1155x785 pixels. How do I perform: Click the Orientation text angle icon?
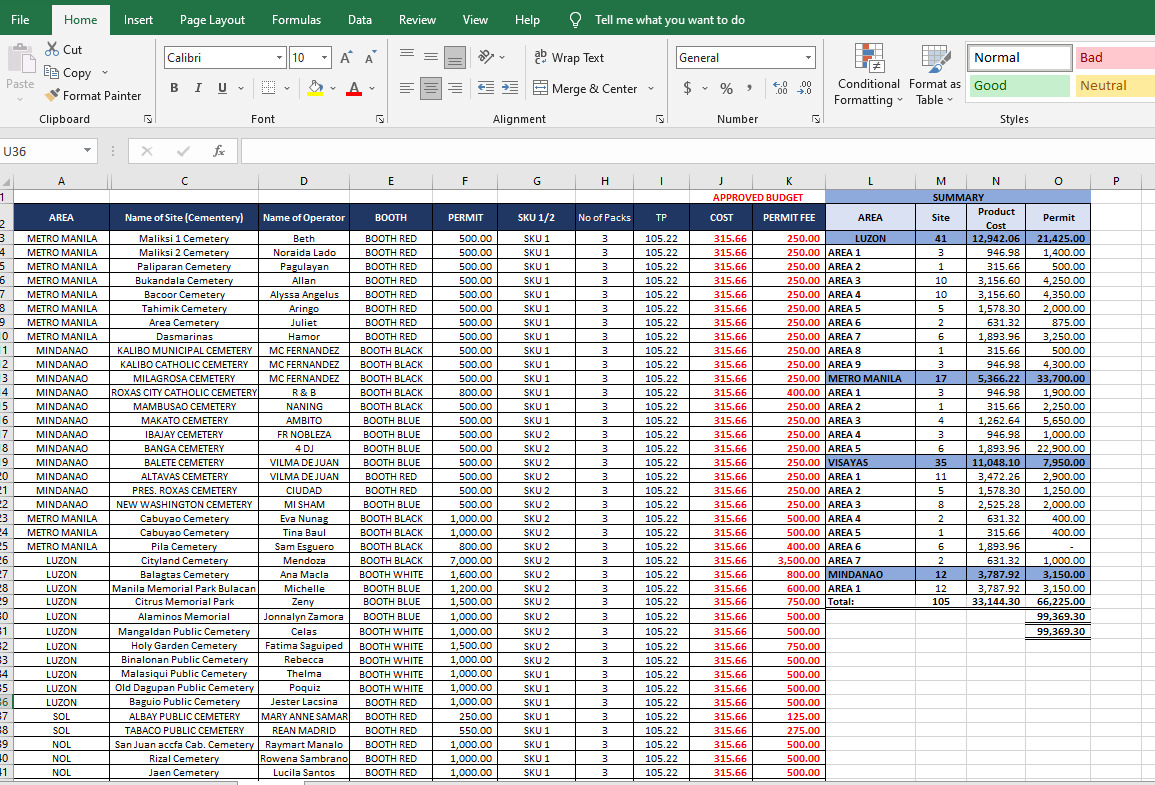(x=485, y=57)
